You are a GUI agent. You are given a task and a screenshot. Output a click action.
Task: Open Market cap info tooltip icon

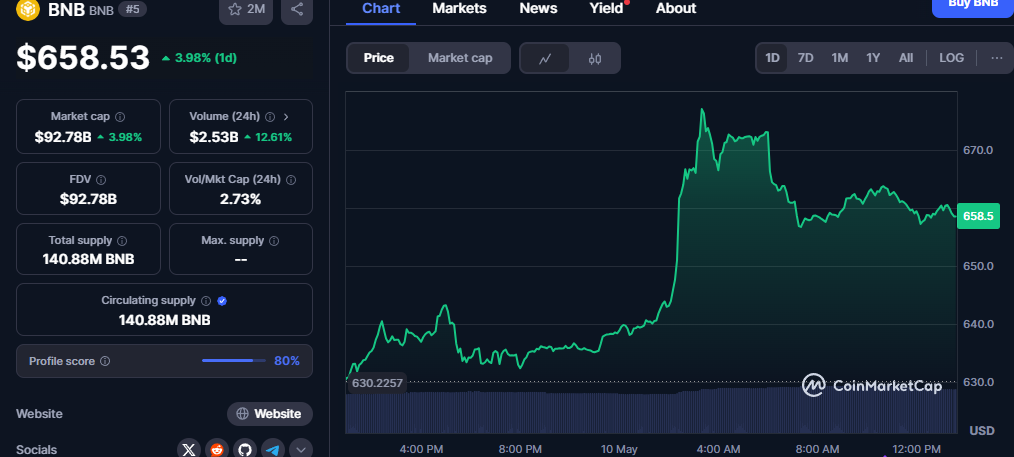(x=120, y=117)
